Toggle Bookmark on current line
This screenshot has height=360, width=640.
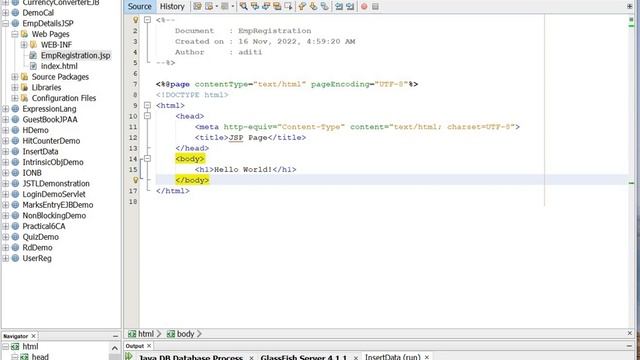324,7
